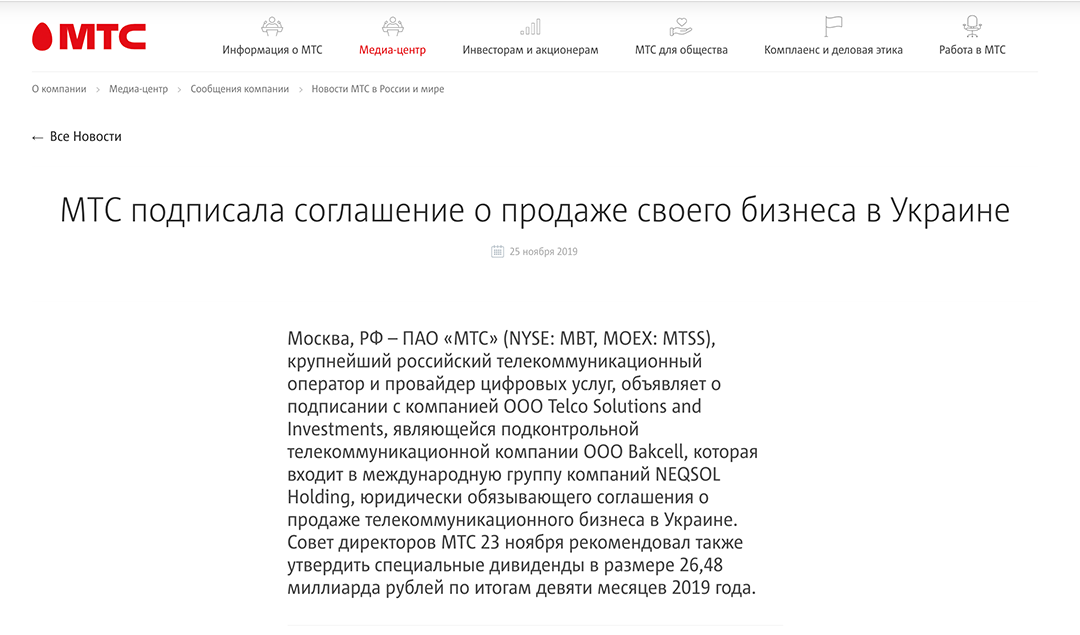The height and width of the screenshot is (635, 1080).
Task: Click the Медиа-центр people icon
Action: pyautogui.click(x=393, y=27)
